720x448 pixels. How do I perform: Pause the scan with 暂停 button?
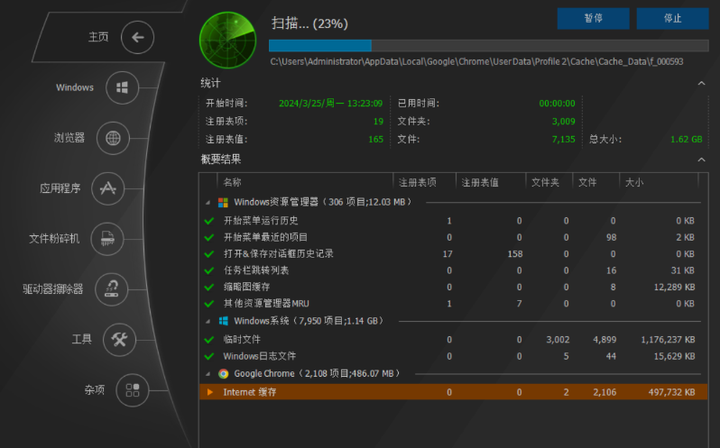pyautogui.click(x=593, y=18)
